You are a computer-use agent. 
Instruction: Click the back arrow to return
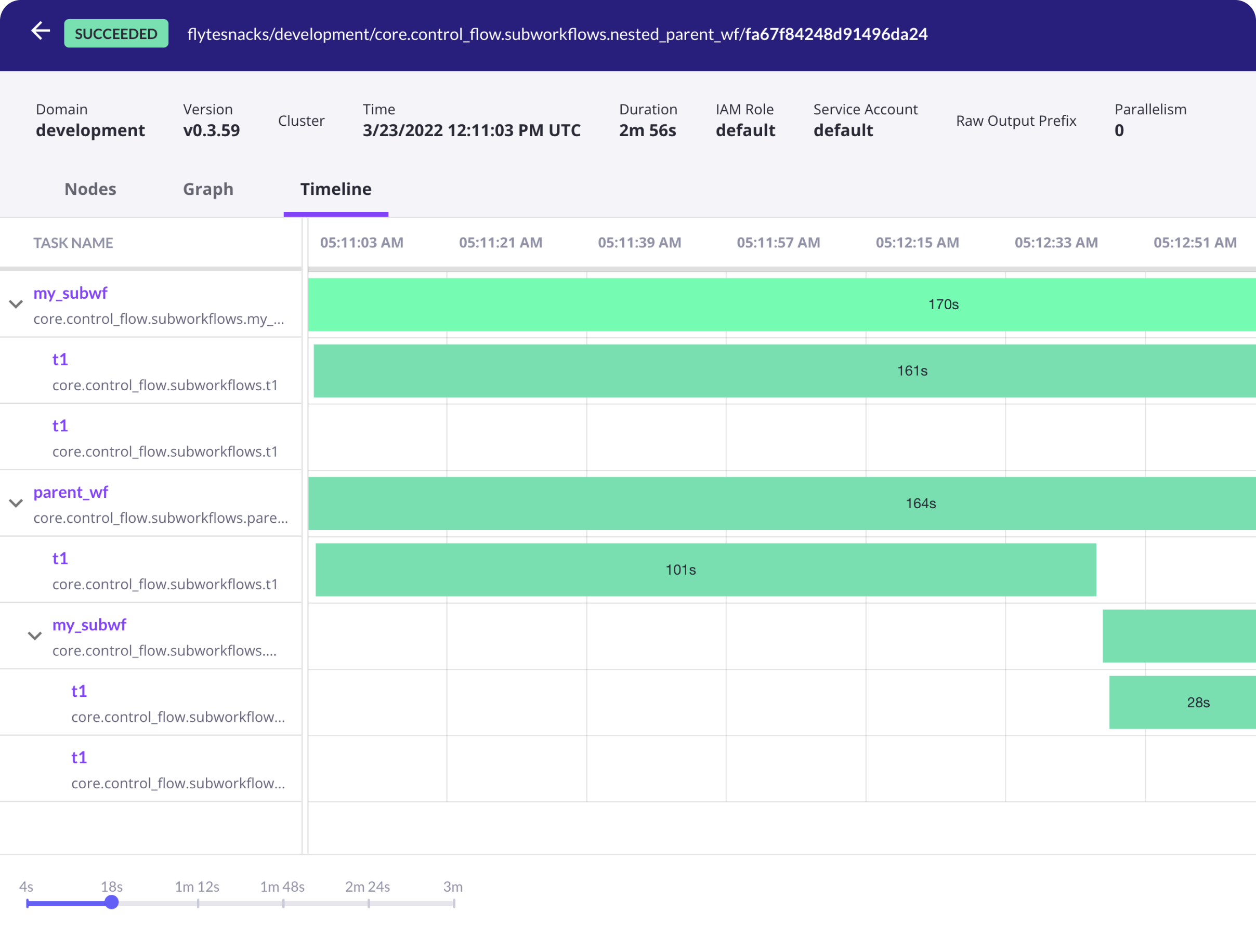tap(41, 31)
